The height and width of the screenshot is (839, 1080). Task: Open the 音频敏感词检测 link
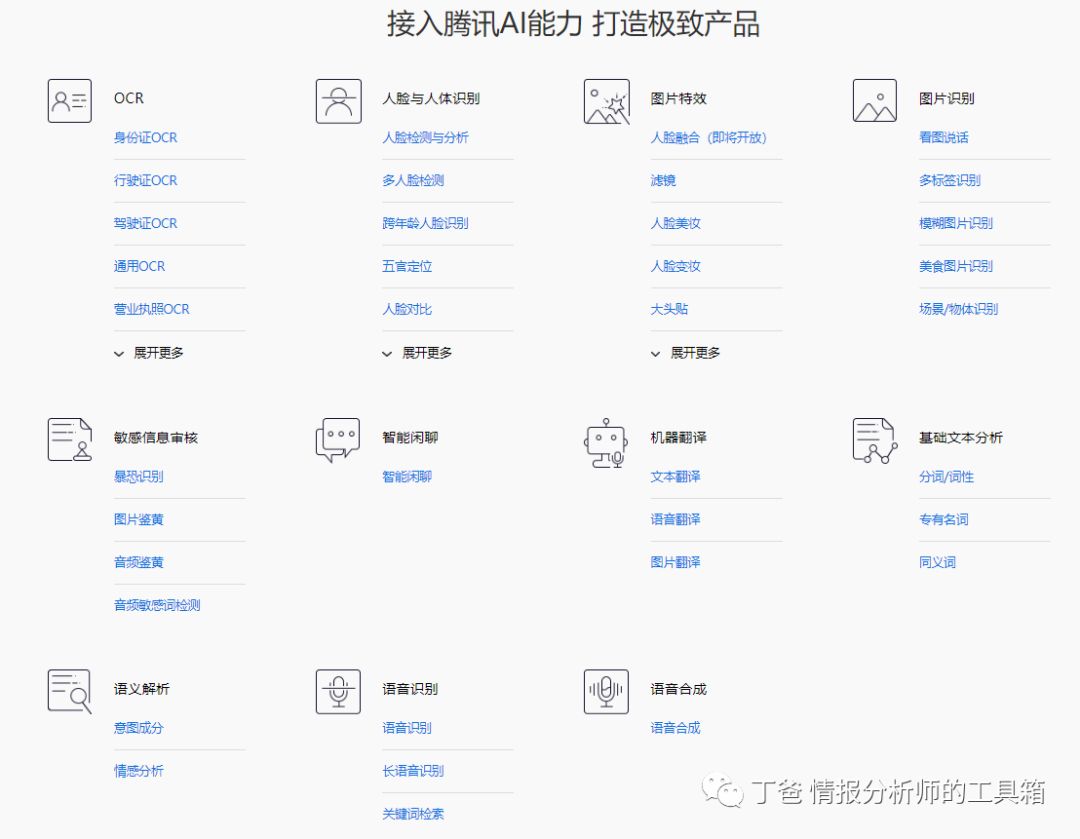tap(157, 605)
